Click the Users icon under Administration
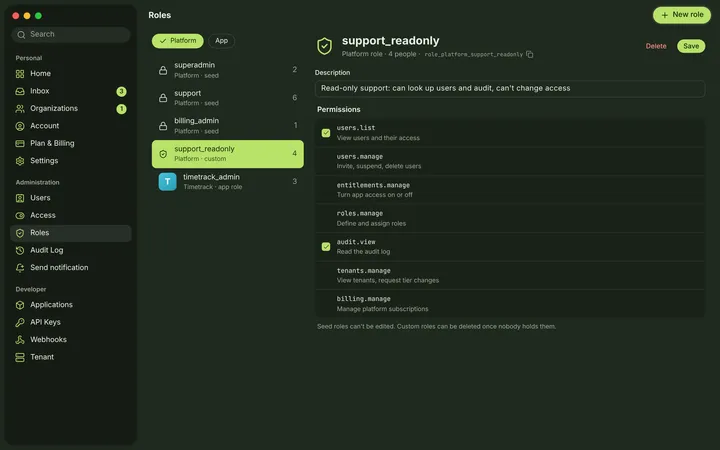 click(20, 198)
